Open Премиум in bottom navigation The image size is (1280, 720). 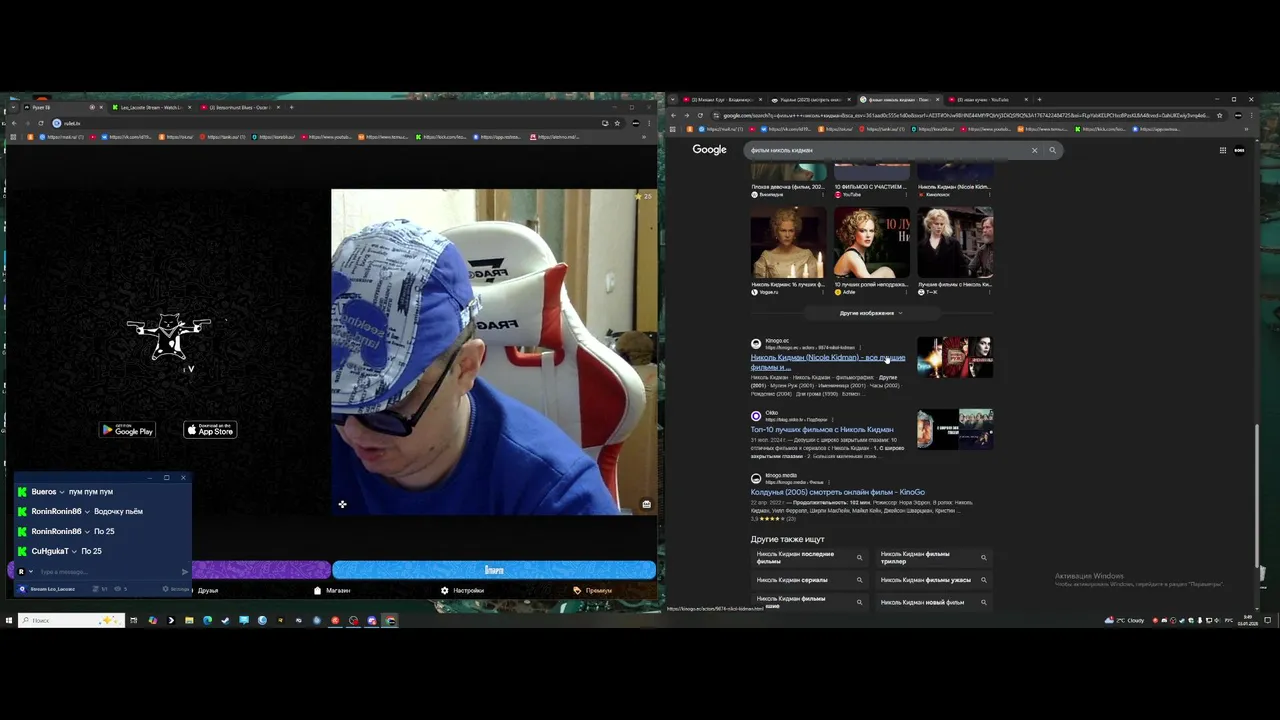click(592, 590)
